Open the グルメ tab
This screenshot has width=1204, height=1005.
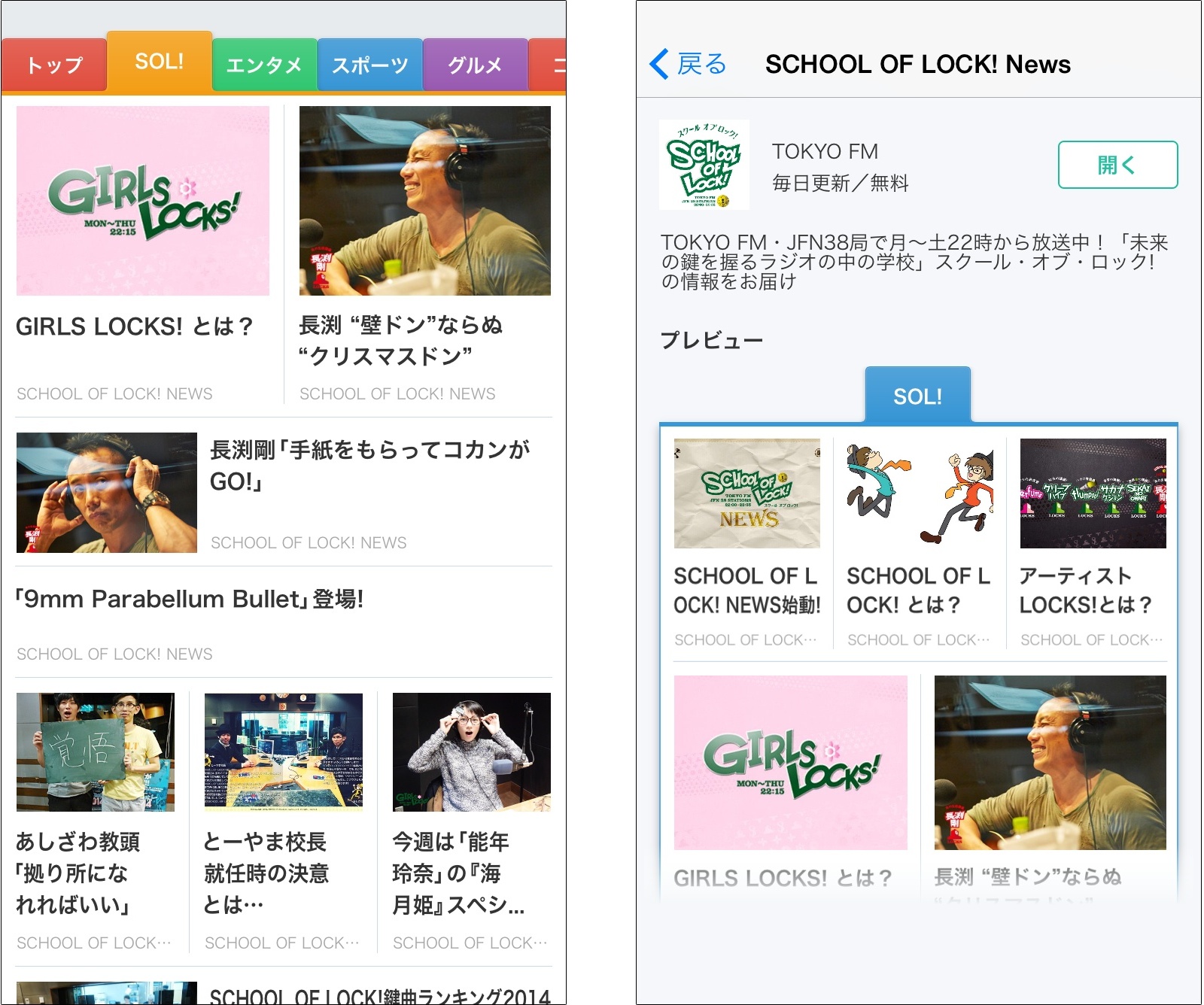(x=475, y=65)
